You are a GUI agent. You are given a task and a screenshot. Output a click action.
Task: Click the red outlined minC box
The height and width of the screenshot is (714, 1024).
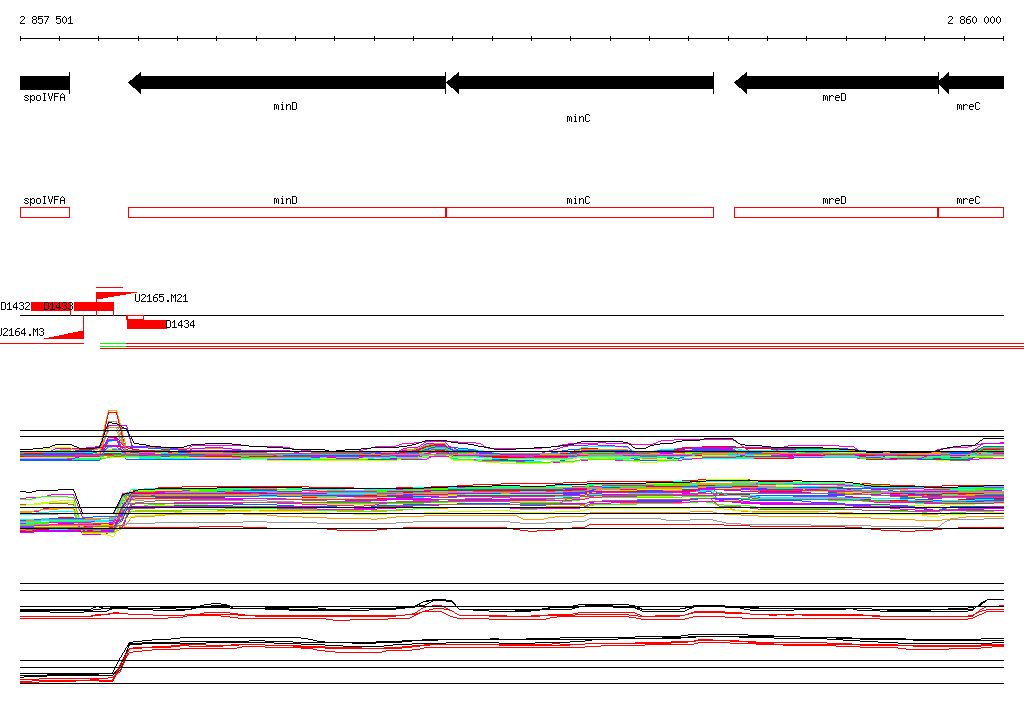(580, 212)
